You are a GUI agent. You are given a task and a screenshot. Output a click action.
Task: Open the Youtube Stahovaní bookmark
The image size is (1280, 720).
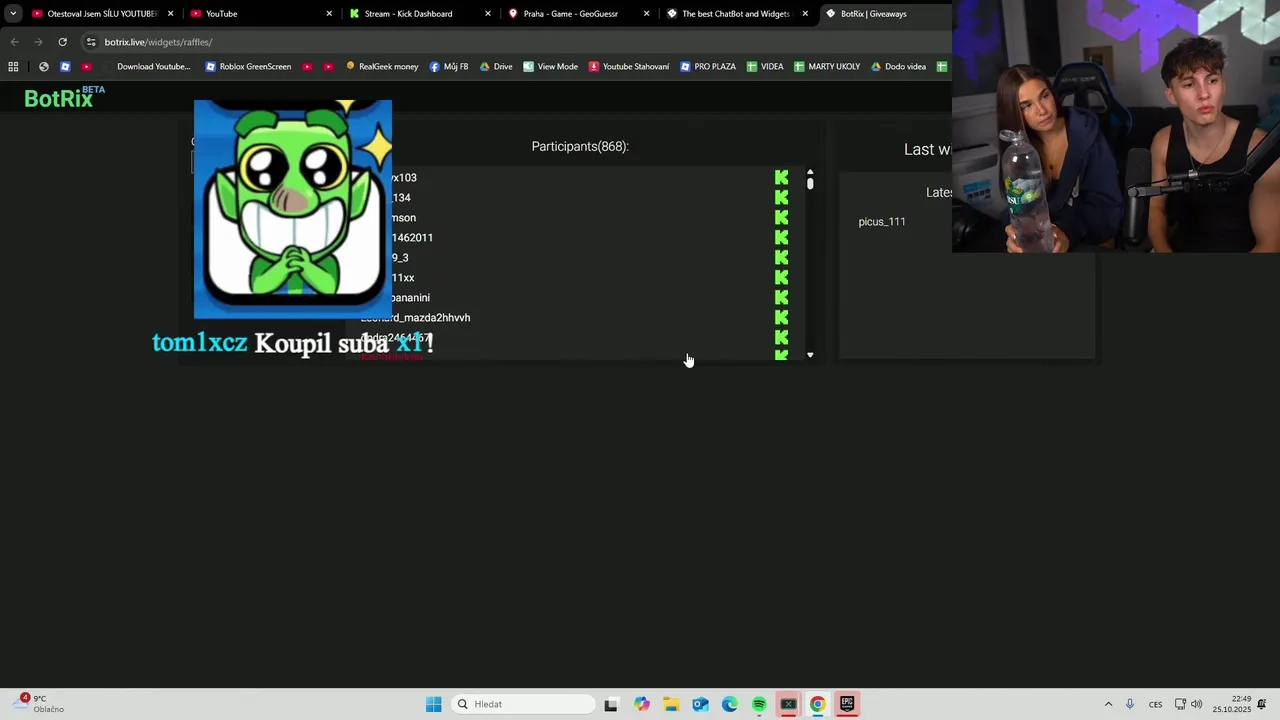[629, 67]
